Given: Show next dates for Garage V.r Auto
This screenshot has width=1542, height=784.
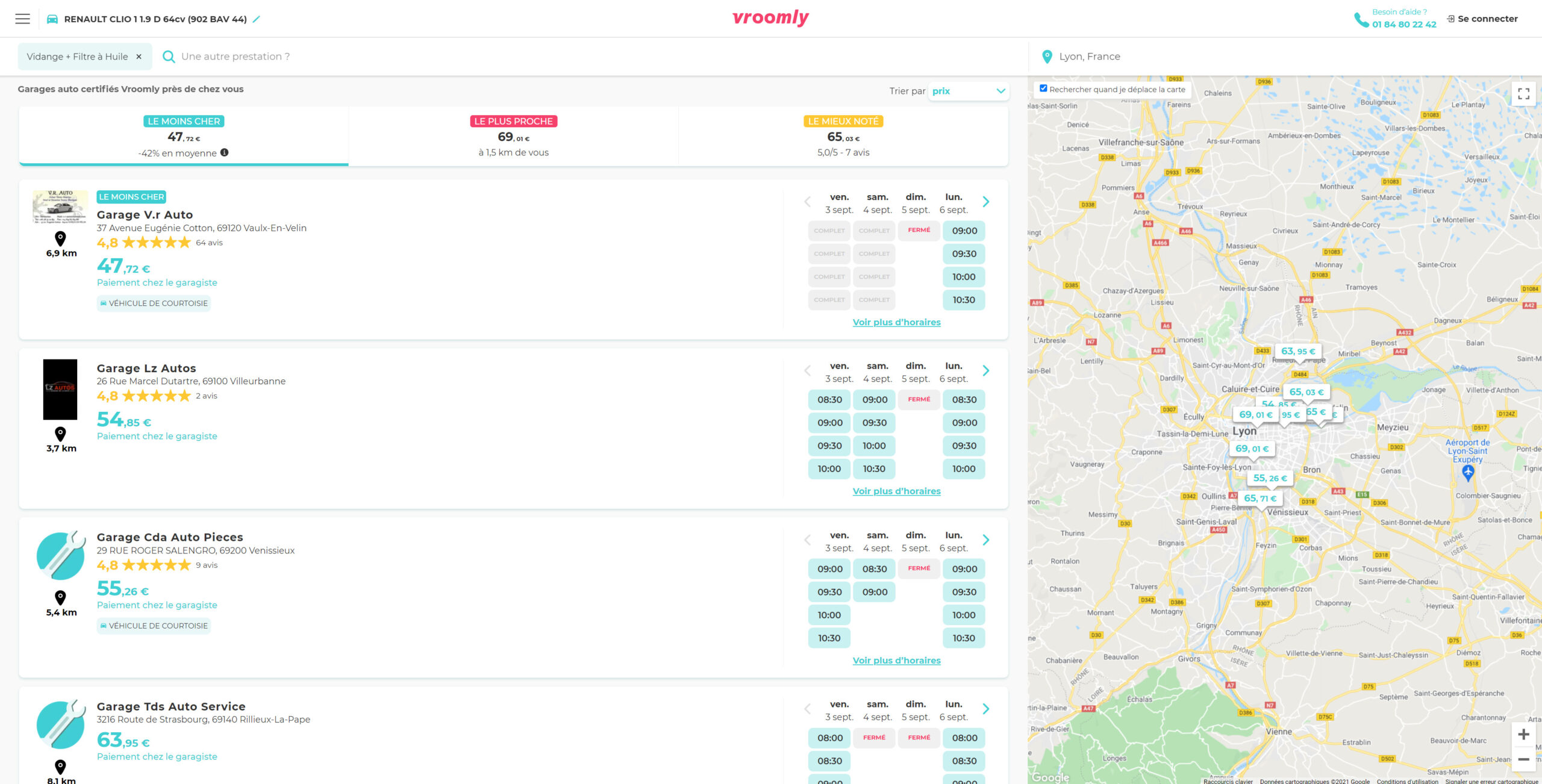Looking at the screenshot, I should tap(986, 202).
